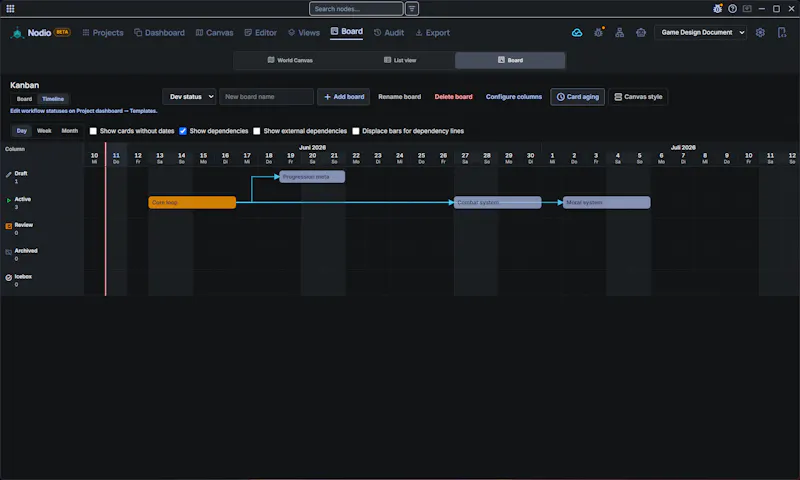Open the Editor navigation item

click(260, 33)
